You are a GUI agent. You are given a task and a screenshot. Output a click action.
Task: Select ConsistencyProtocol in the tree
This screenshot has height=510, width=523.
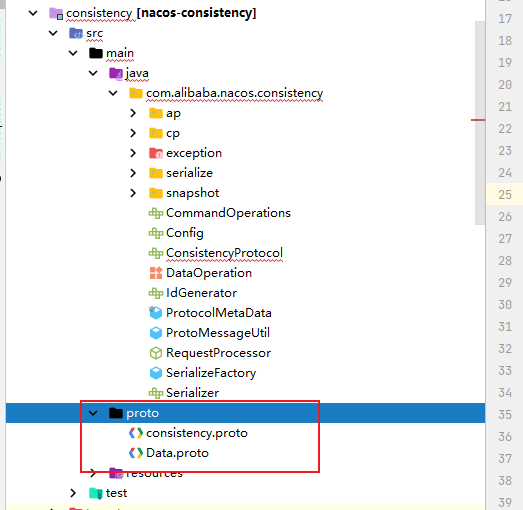224,253
